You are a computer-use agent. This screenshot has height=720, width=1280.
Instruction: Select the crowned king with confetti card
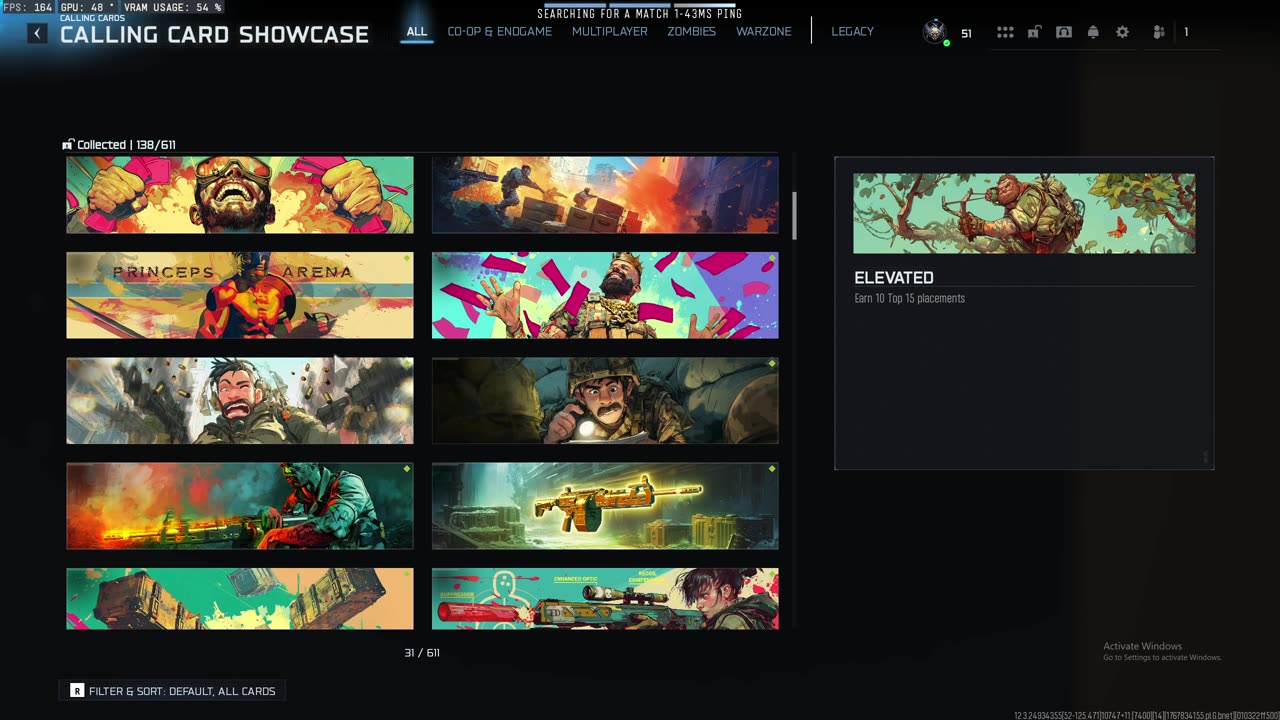tap(605, 295)
